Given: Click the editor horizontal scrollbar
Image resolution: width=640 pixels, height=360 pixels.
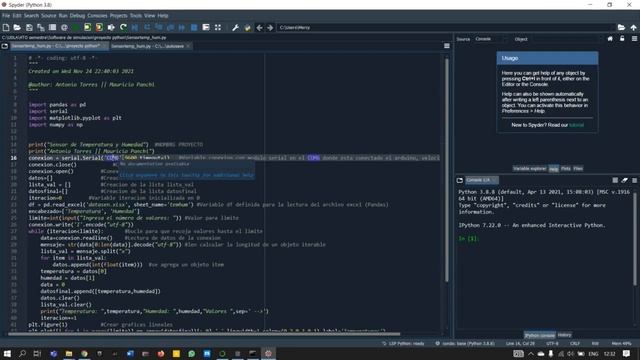Looking at the screenshot, I should click(204, 334).
